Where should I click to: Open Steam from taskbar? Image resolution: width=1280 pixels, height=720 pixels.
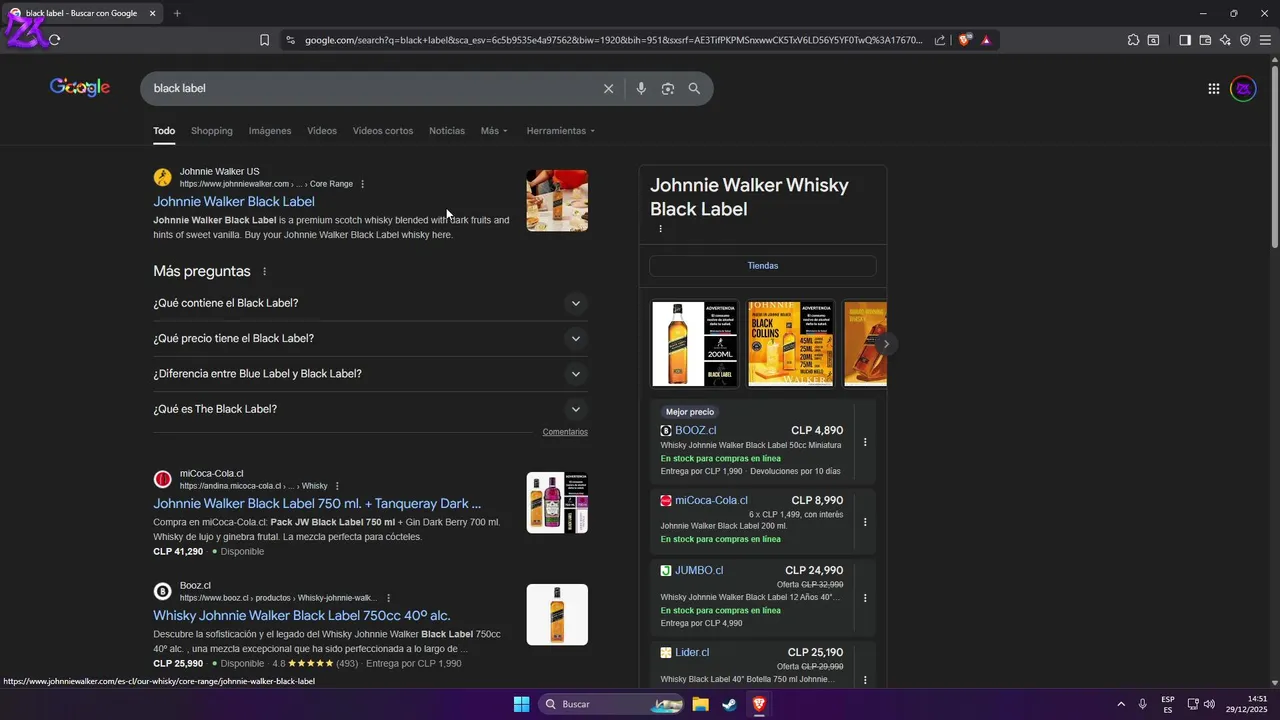pyautogui.click(x=729, y=704)
